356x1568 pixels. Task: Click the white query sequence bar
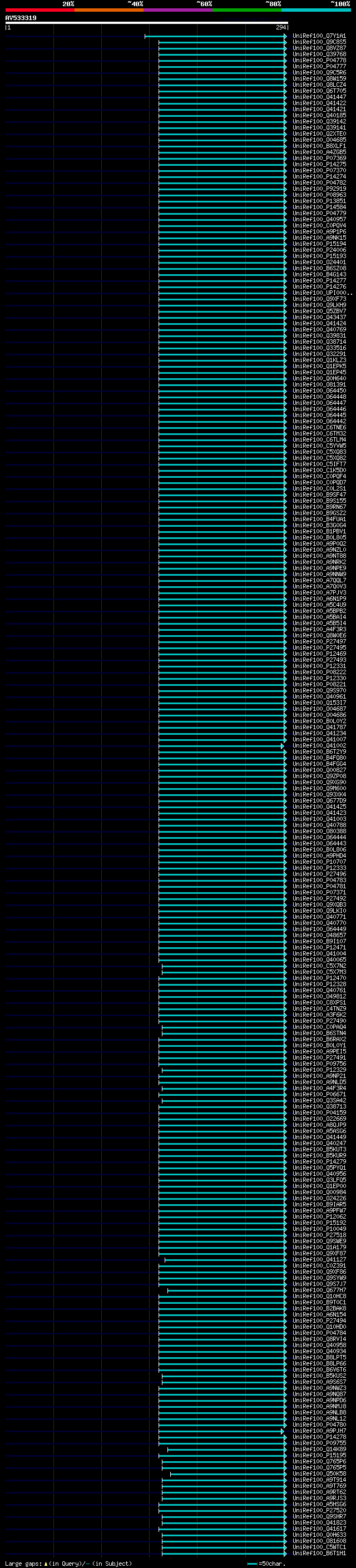[x=147, y=23]
